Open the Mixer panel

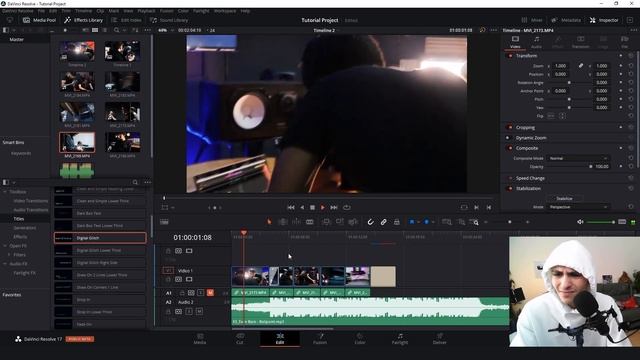point(532,20)
